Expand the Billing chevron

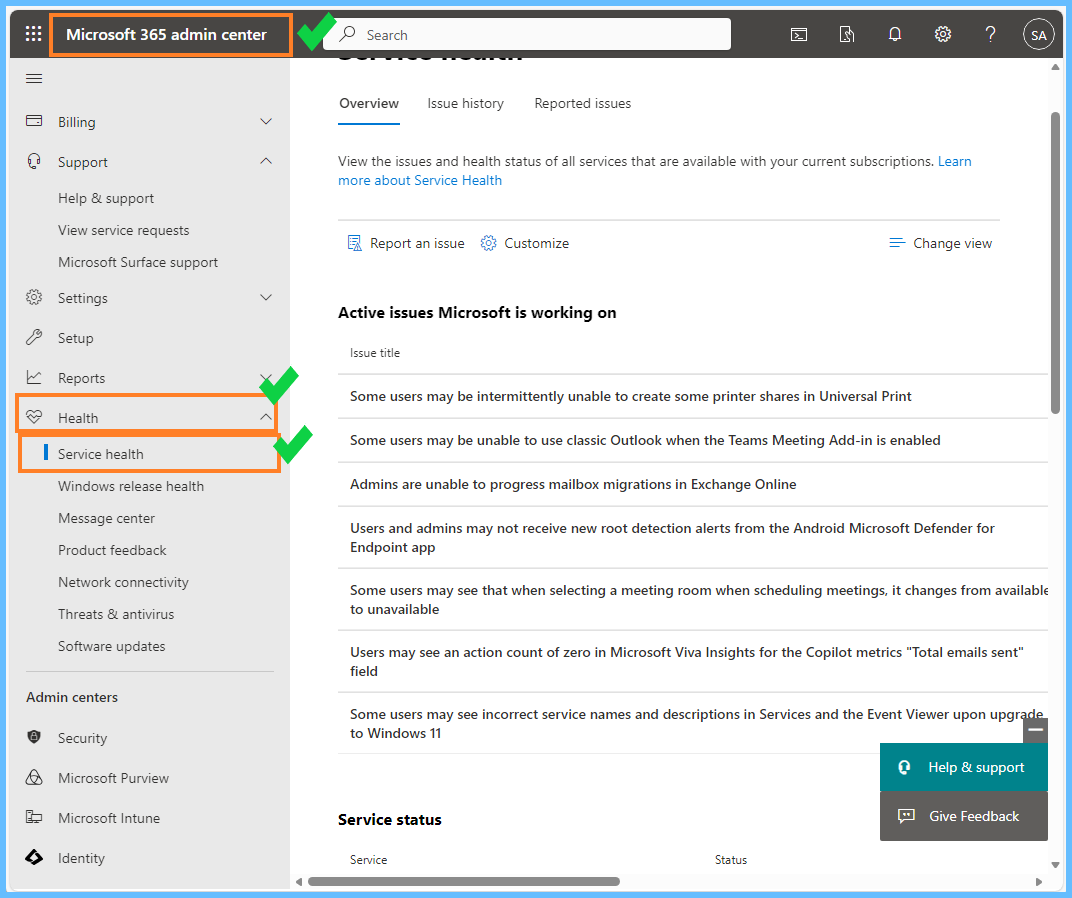click(x=266, y=122)
